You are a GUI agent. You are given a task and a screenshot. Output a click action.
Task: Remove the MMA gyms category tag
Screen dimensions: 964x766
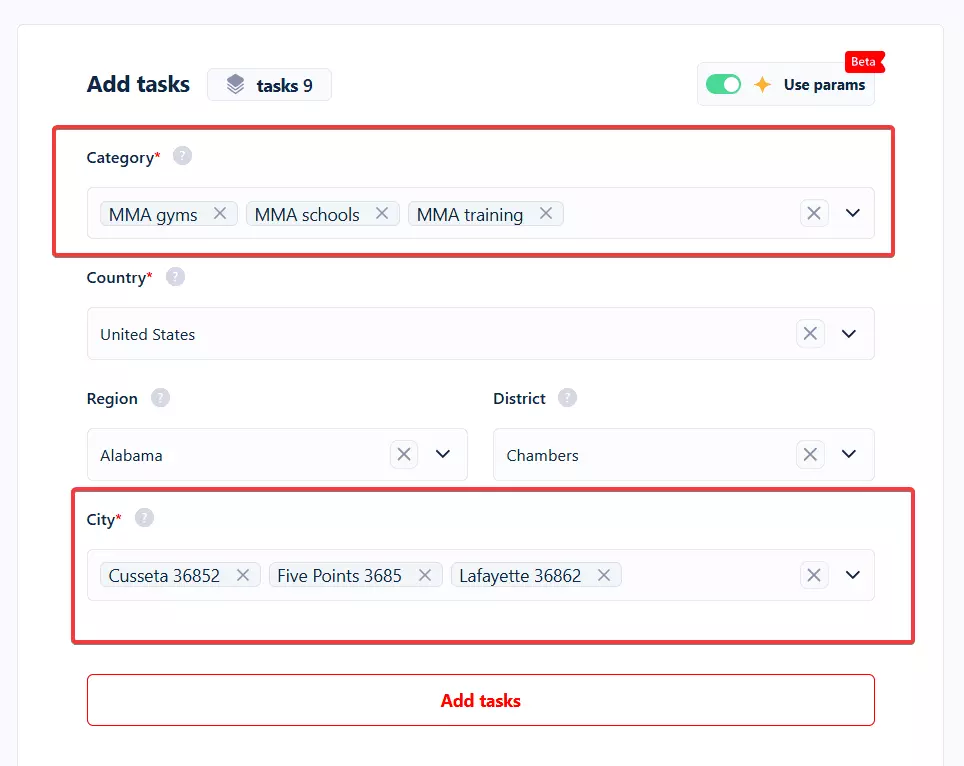coord(219,213)
